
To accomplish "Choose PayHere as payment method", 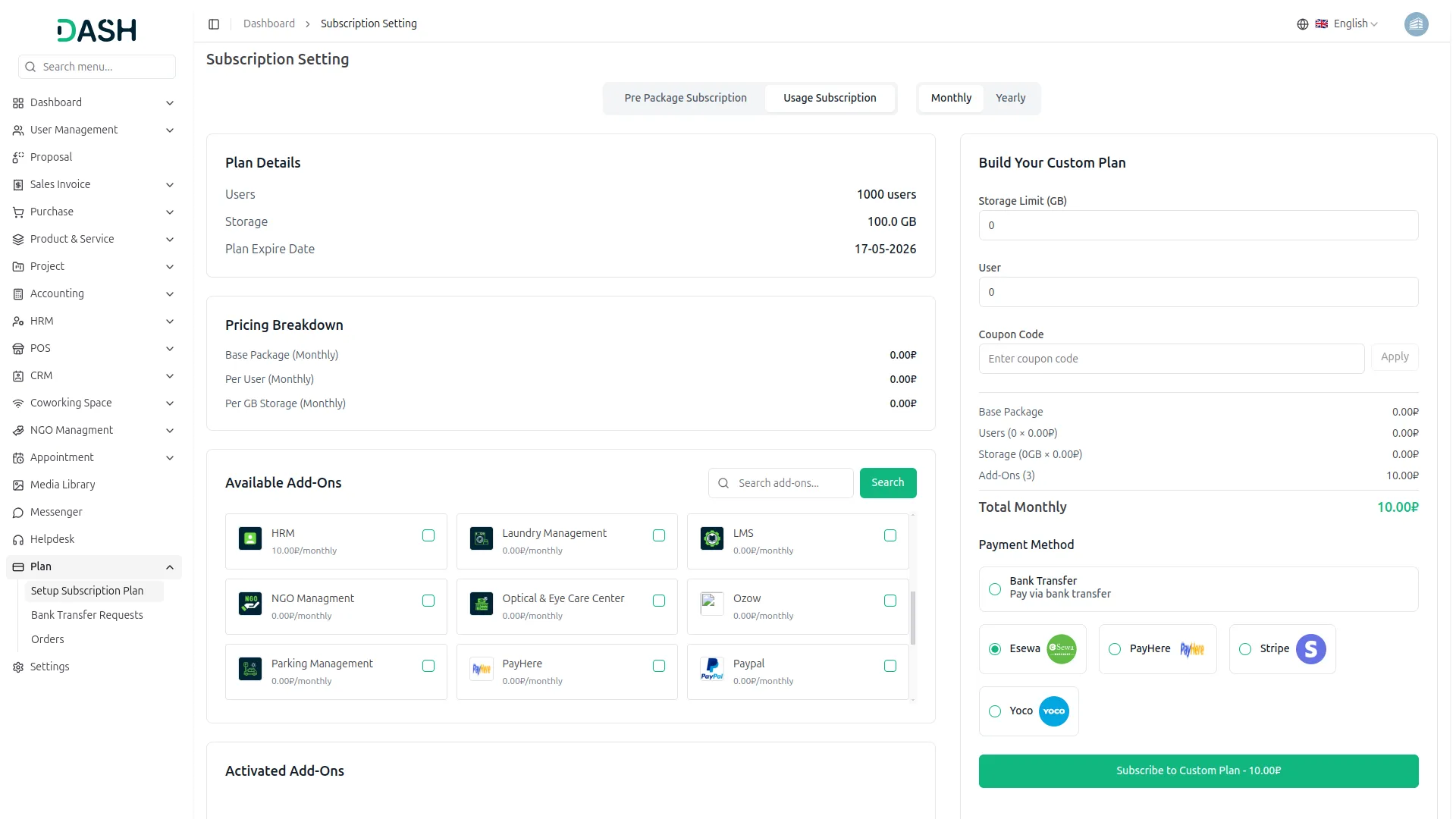I will click(1115, 649).
